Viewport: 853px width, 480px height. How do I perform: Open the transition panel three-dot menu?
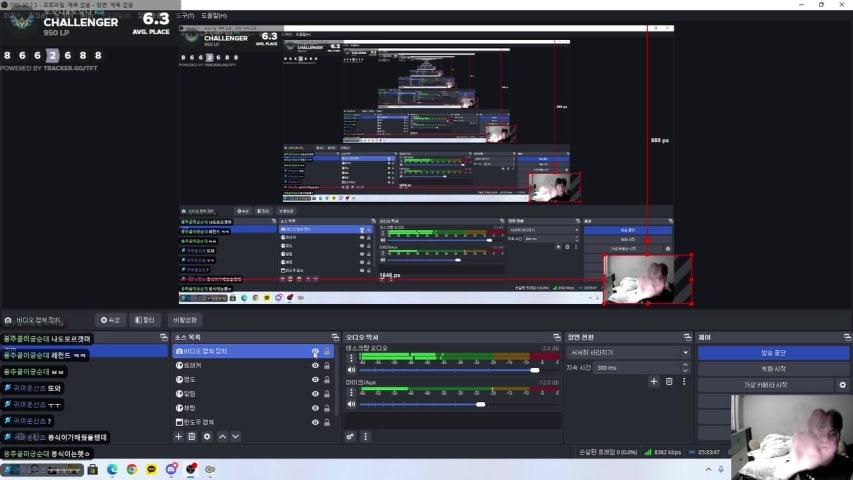(x=683, y=381)
